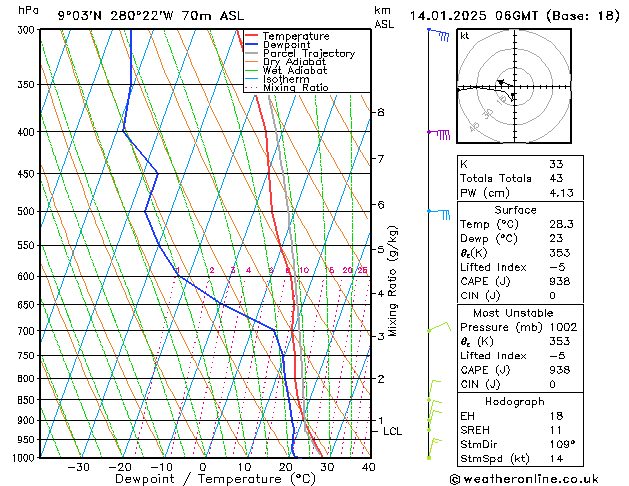Click the 'Dry Adiabat' legend label
The width and height of the screenshot is (629, 486).
tap(294, 62)
